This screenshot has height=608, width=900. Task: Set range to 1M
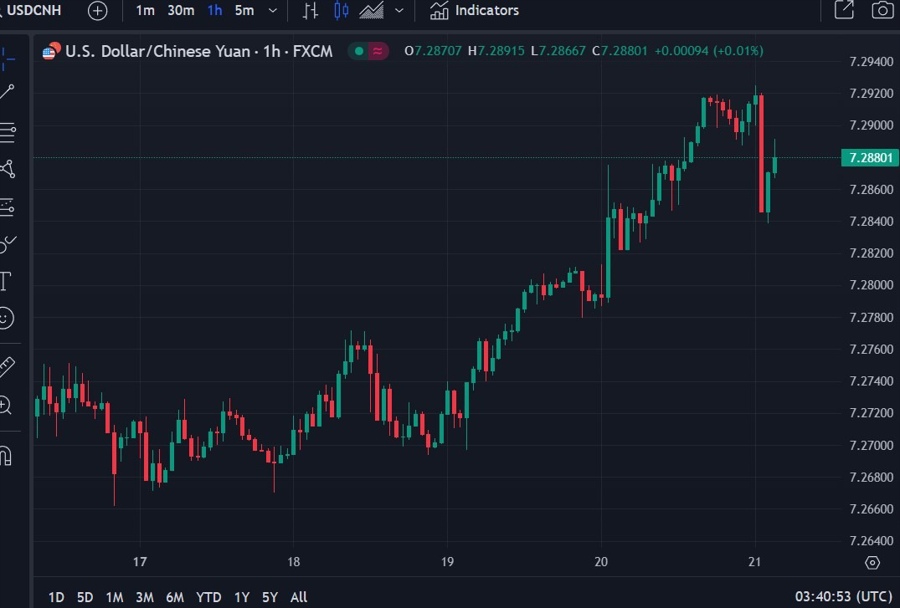point(115,597)
